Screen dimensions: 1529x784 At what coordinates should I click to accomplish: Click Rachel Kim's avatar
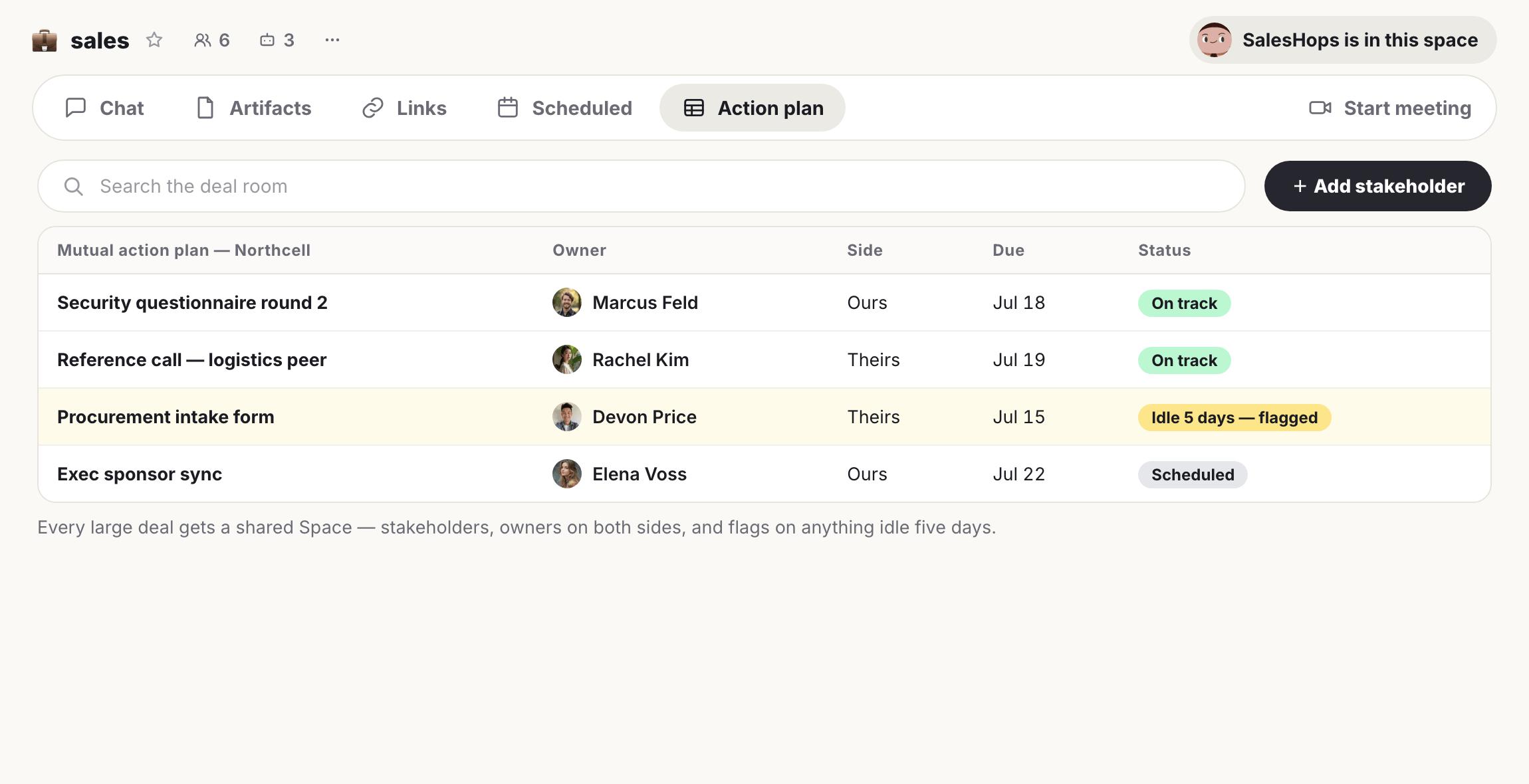567,359
